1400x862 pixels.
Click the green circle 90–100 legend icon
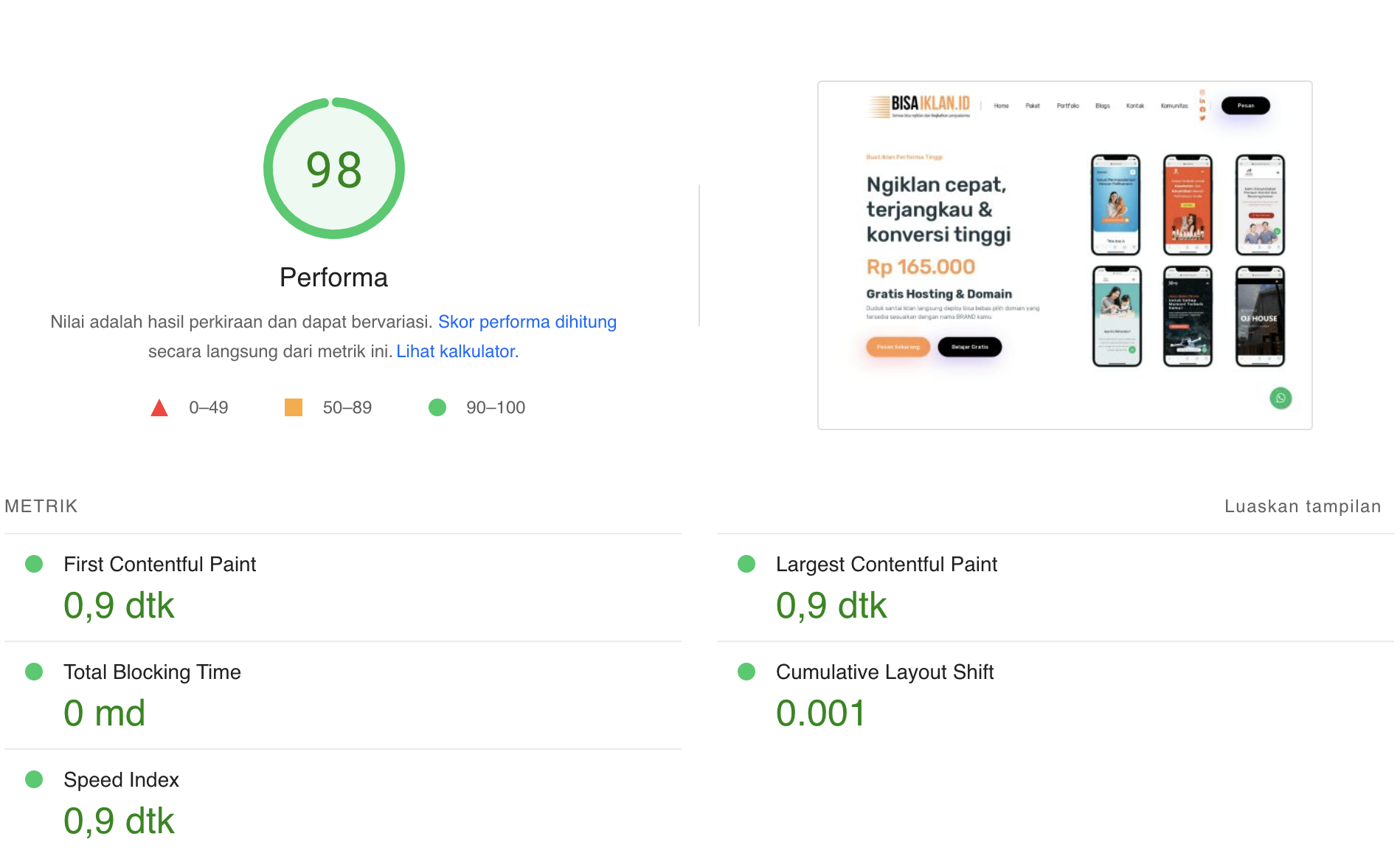(437, 407)
